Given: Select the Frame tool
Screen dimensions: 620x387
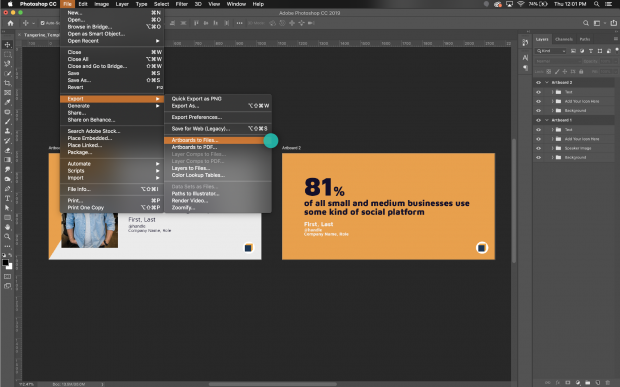Looking at the screenshot, I should pos(8,93).
